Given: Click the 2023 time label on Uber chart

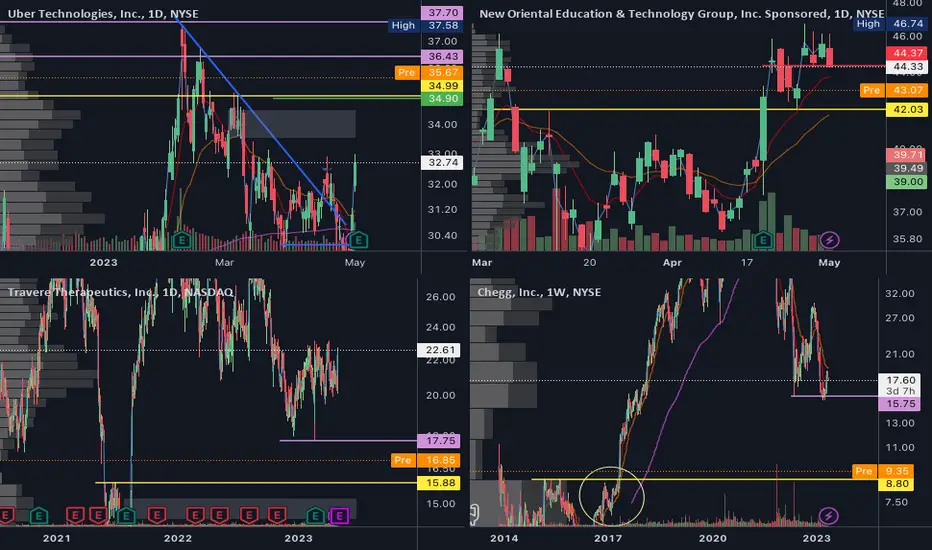Looking at the screenshot, I should [103, 262].
